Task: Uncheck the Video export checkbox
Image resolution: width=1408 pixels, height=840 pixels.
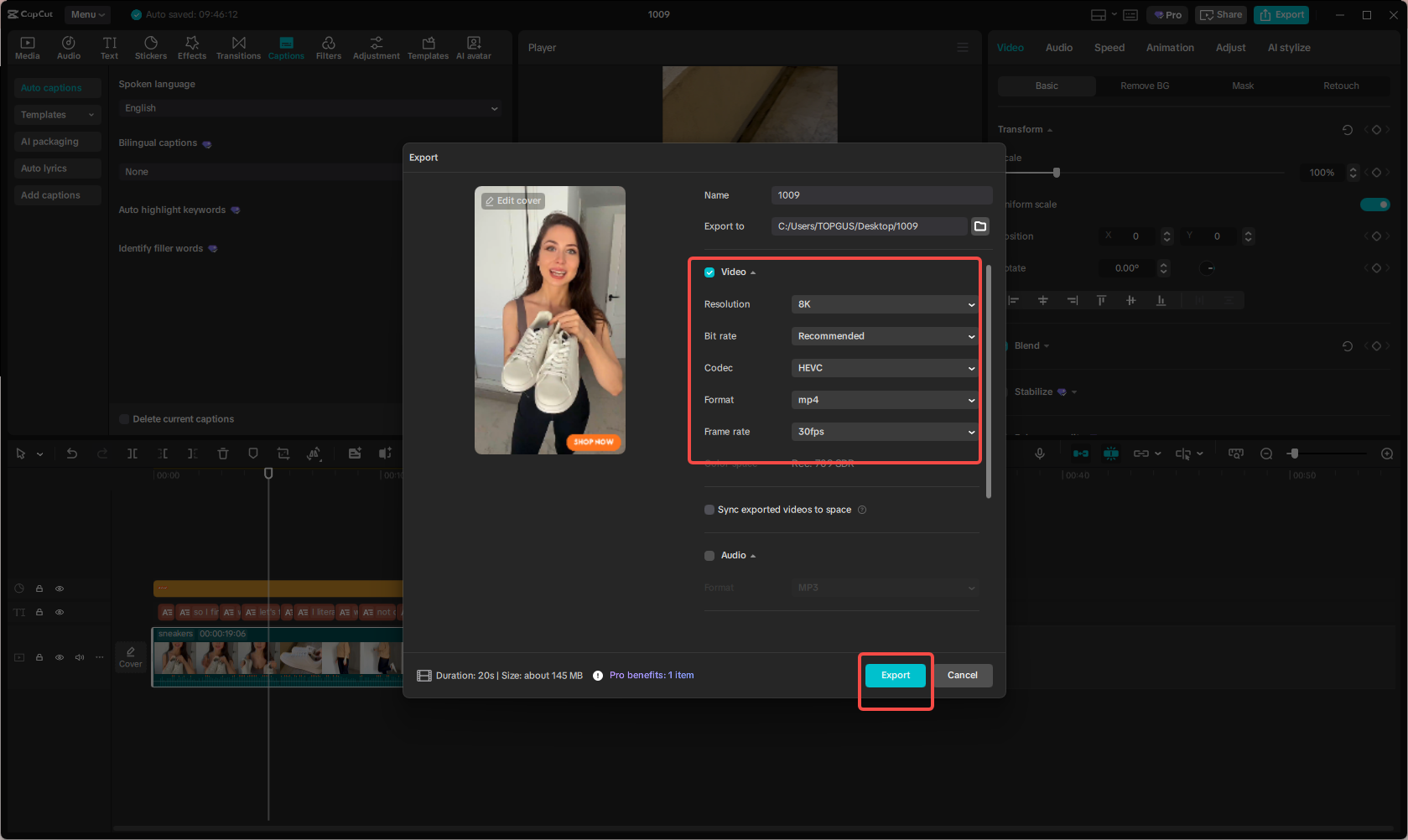Action: [709, 272]
